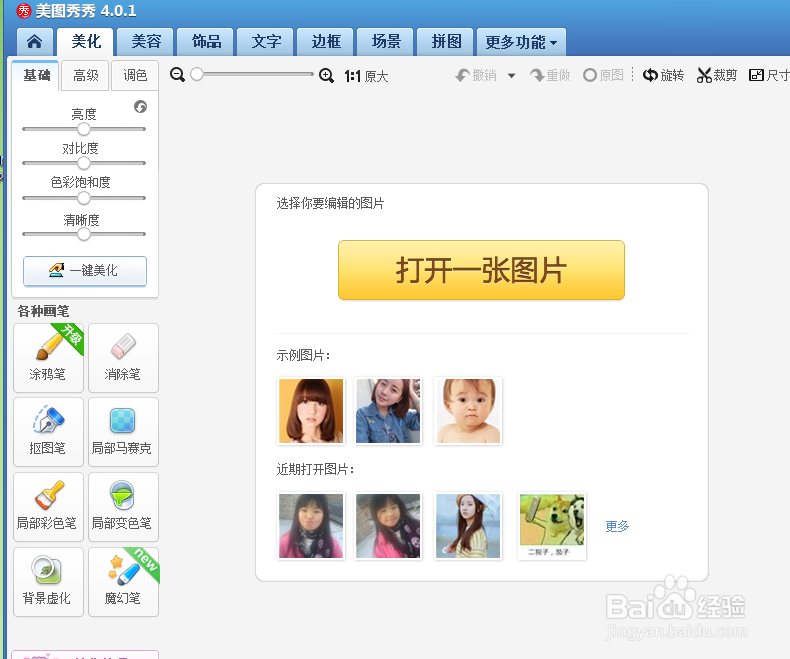Switch to the 场景 tab

(x=385, y=41)
